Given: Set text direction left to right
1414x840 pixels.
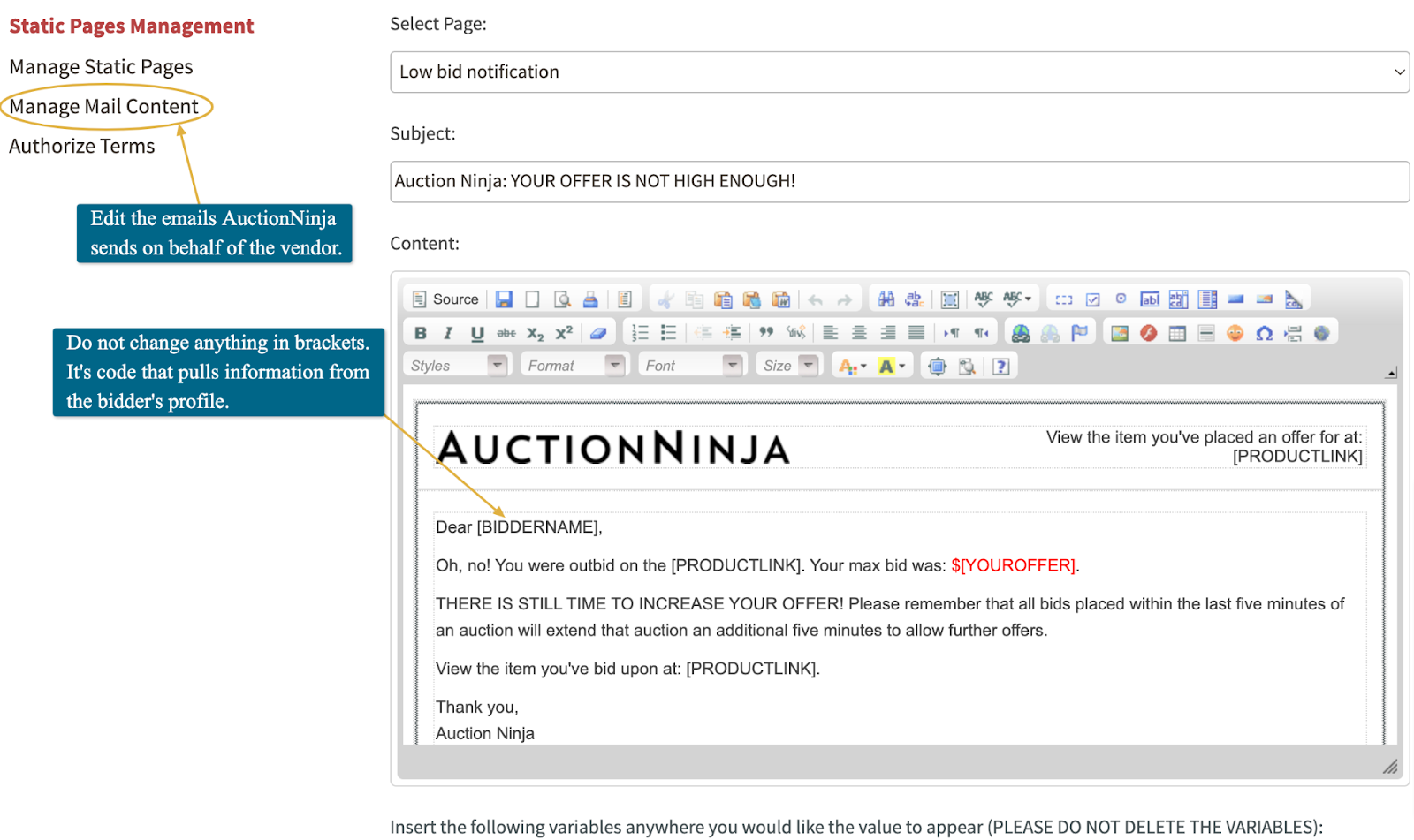Looking at the screenshot, I should point(952,333).
